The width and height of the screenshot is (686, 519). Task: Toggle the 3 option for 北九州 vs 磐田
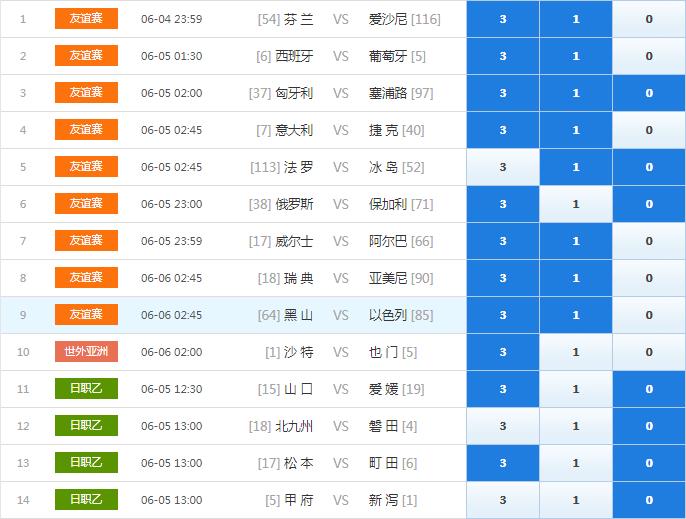tap(503, 426)
